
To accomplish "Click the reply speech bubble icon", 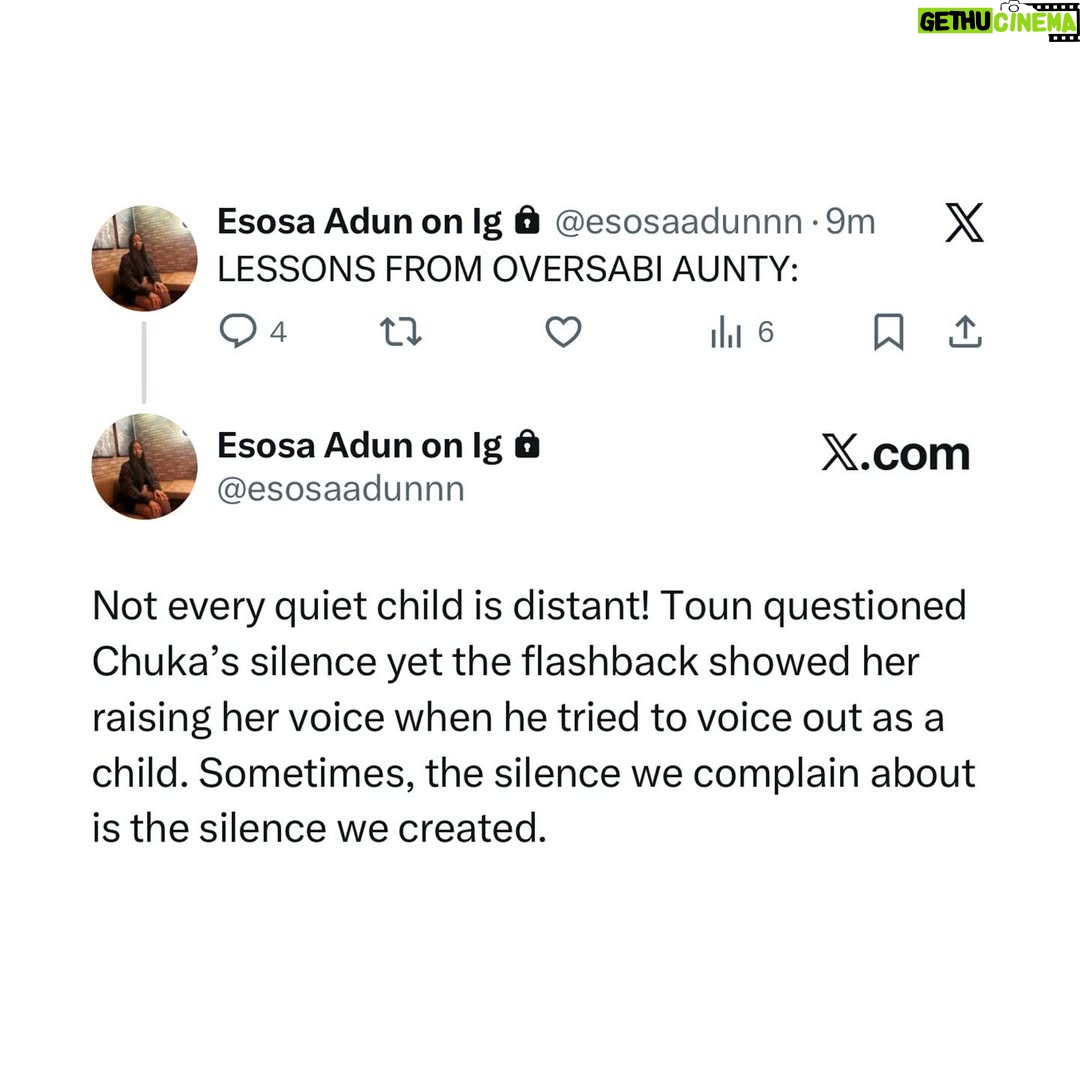I will [238, 331].
